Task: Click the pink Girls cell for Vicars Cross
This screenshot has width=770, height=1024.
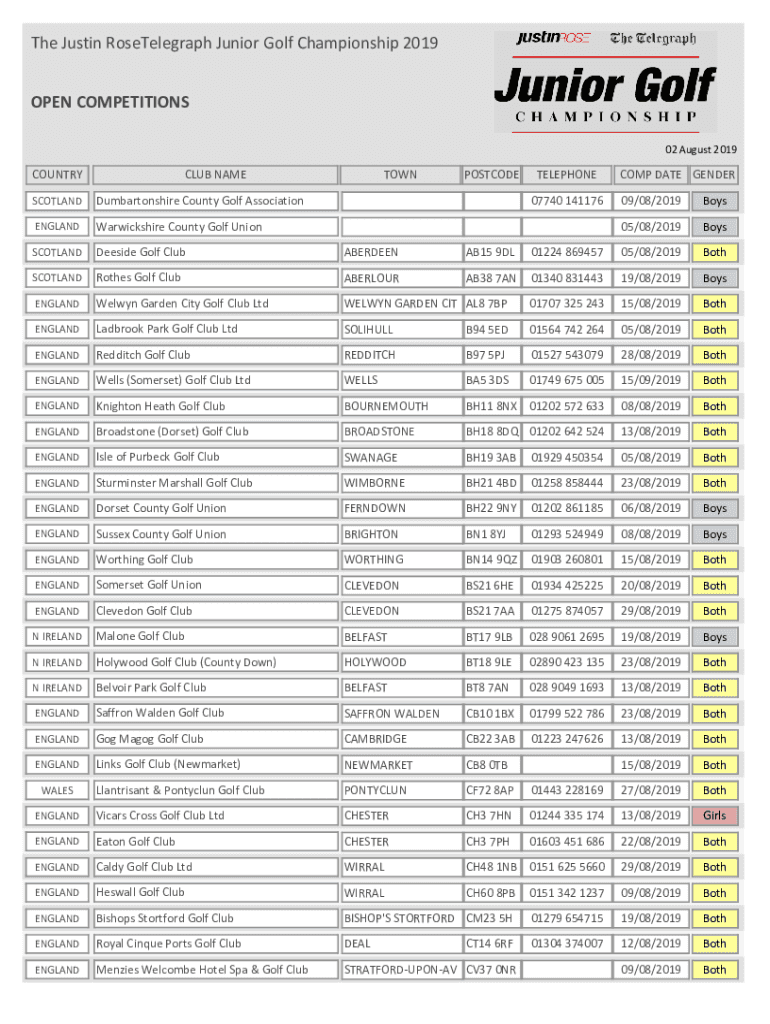Action: 714,816
